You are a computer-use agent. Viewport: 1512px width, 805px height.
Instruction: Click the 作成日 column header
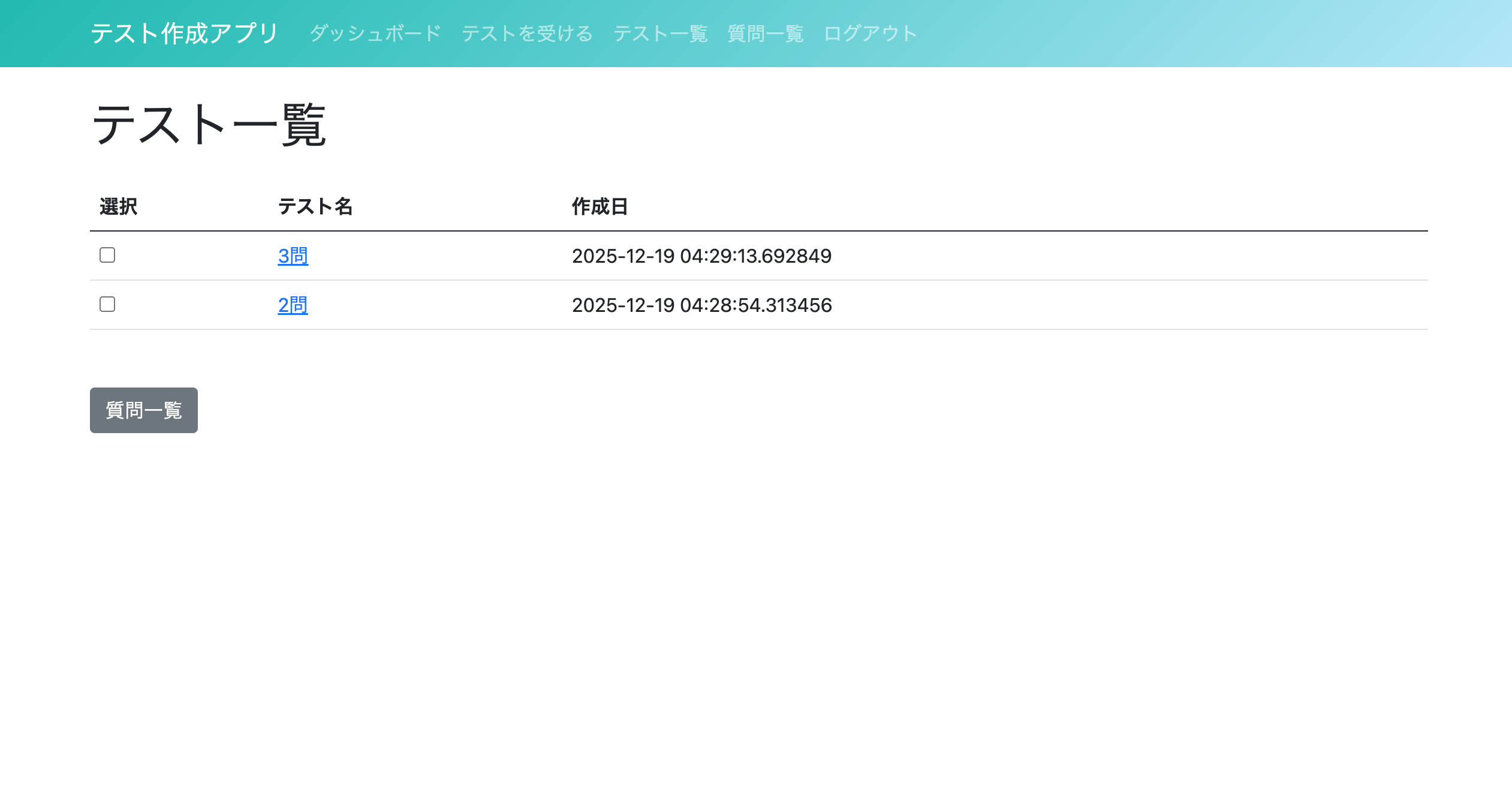[600, 207]
